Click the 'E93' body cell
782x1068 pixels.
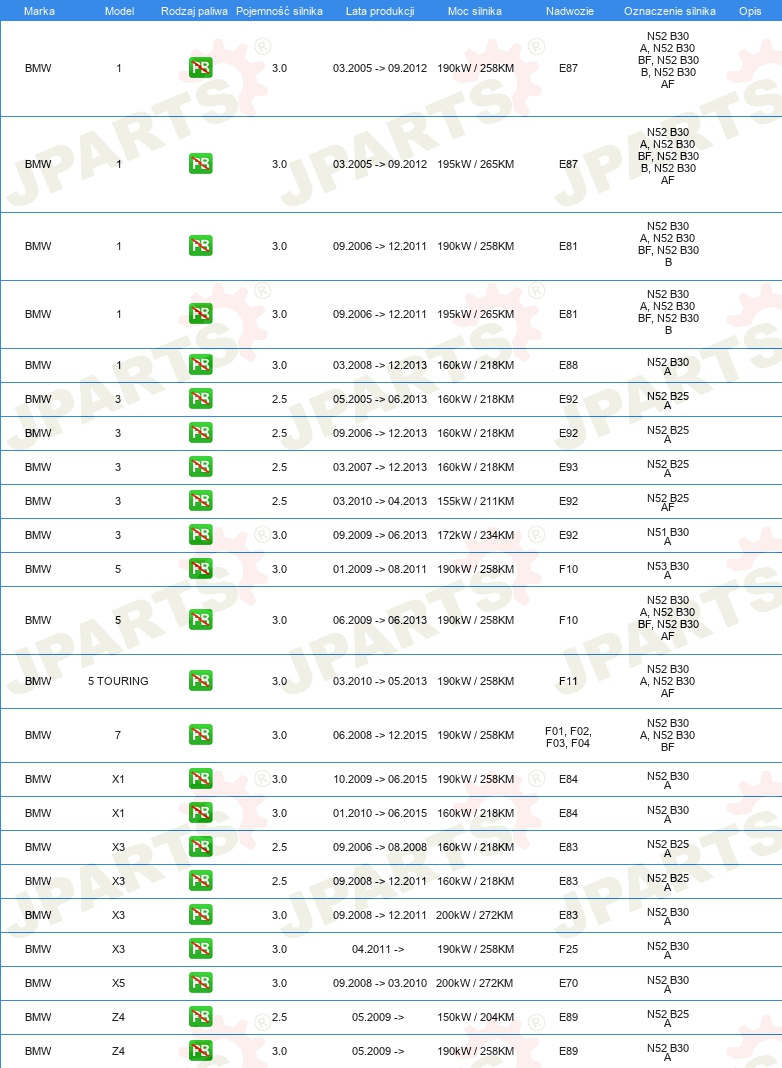click(x=568, y=467)
